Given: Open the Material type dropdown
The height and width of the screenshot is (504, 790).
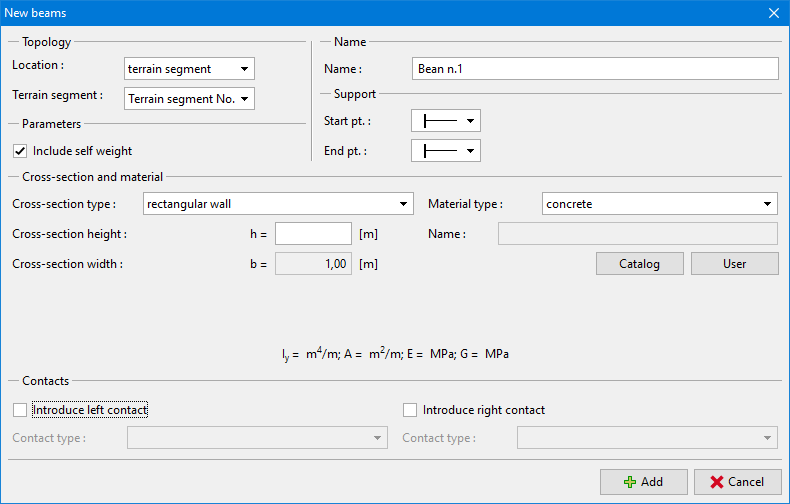Looking at the screenshot, I should point(659,204).
